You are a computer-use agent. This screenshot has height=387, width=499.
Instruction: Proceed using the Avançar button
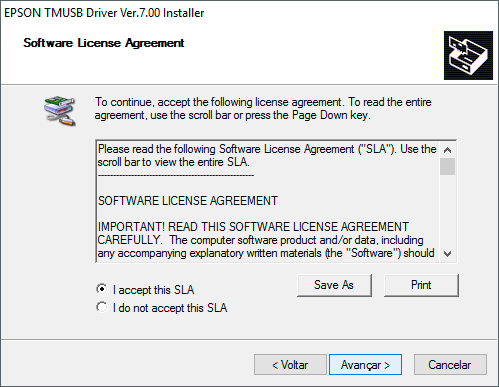tap(365, 365)
